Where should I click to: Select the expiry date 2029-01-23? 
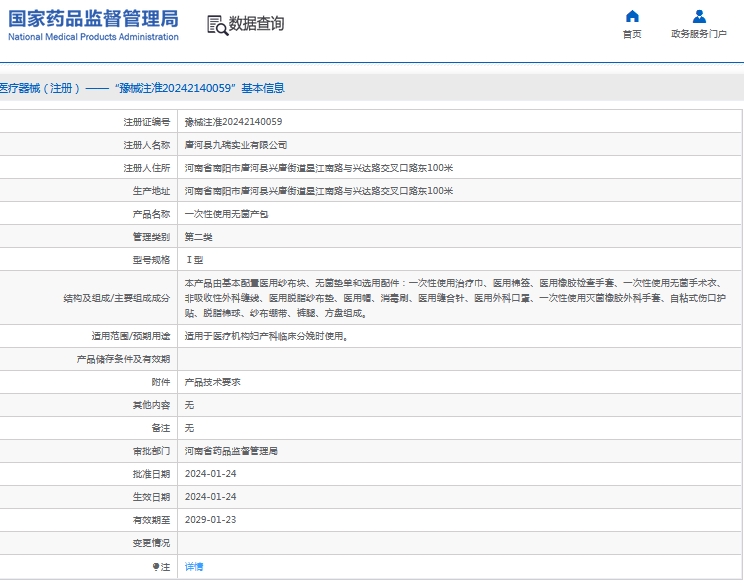pos(210,520)
